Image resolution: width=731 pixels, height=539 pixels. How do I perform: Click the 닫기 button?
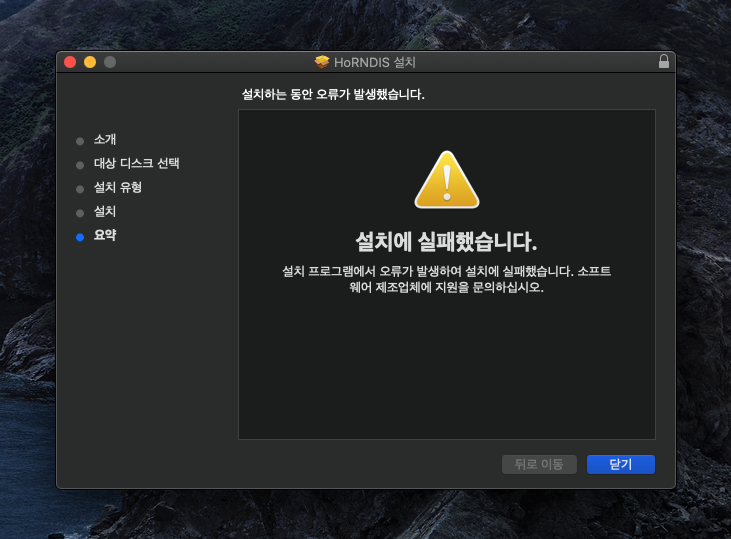tap(621, 464)
